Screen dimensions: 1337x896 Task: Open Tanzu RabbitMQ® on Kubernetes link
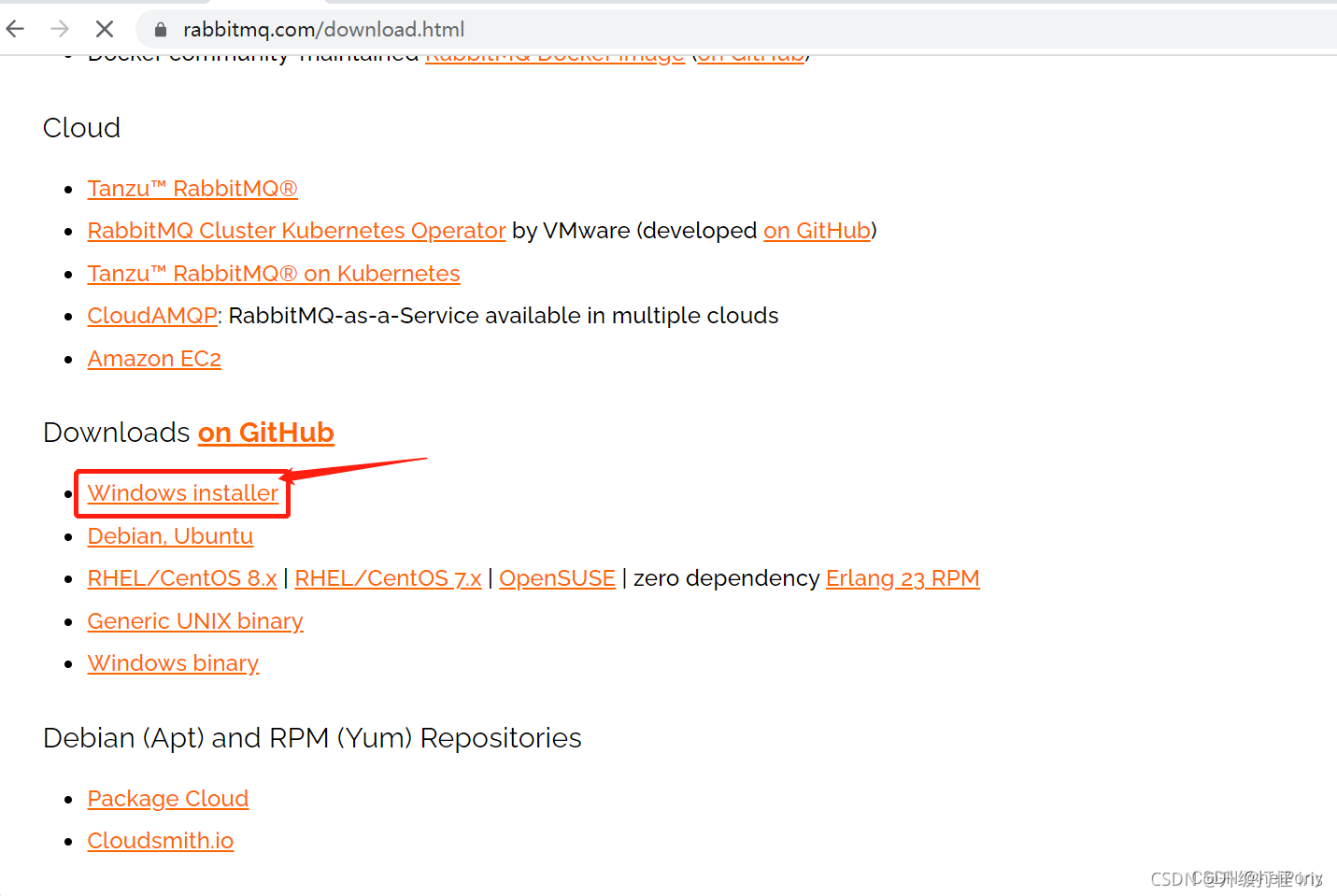(274, 274)
